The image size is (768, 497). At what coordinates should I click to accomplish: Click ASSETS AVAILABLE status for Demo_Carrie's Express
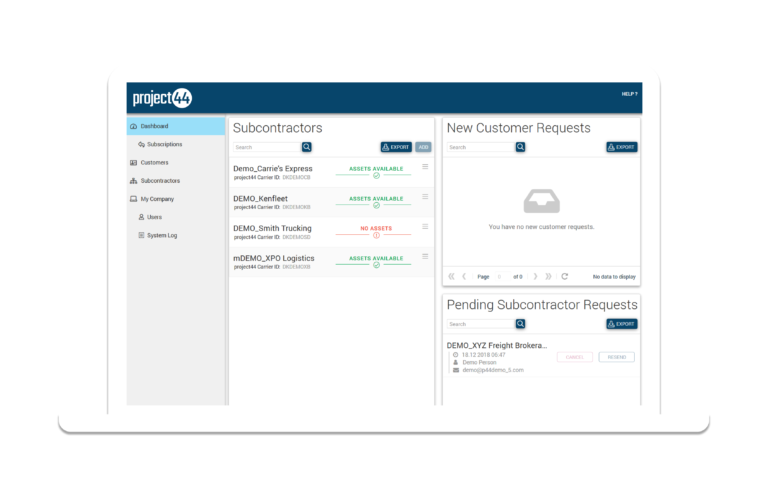click(376, 169)
